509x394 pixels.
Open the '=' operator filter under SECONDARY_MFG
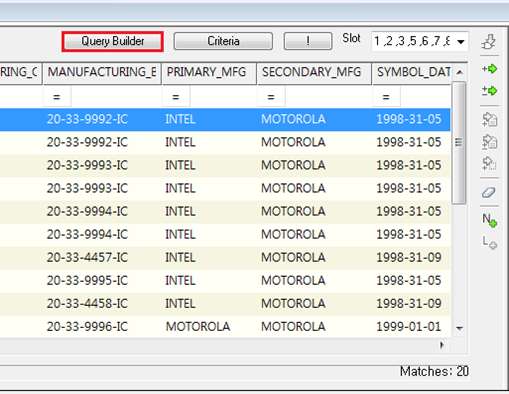pyautogui.click(x=271, y=97)
